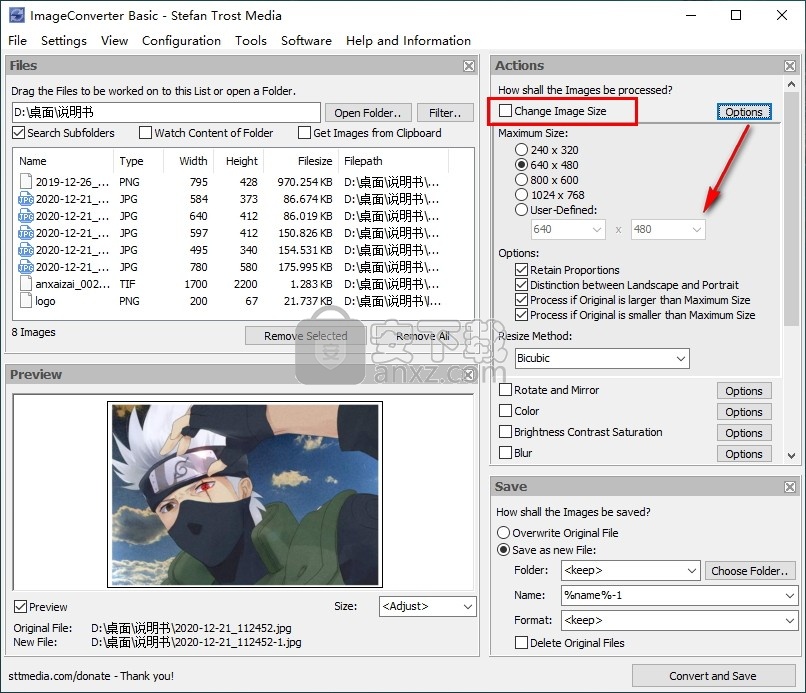Toggle Process if Original is larger
Screen dimensions: 806x693
pyautogui.click(x=521, y=300)
